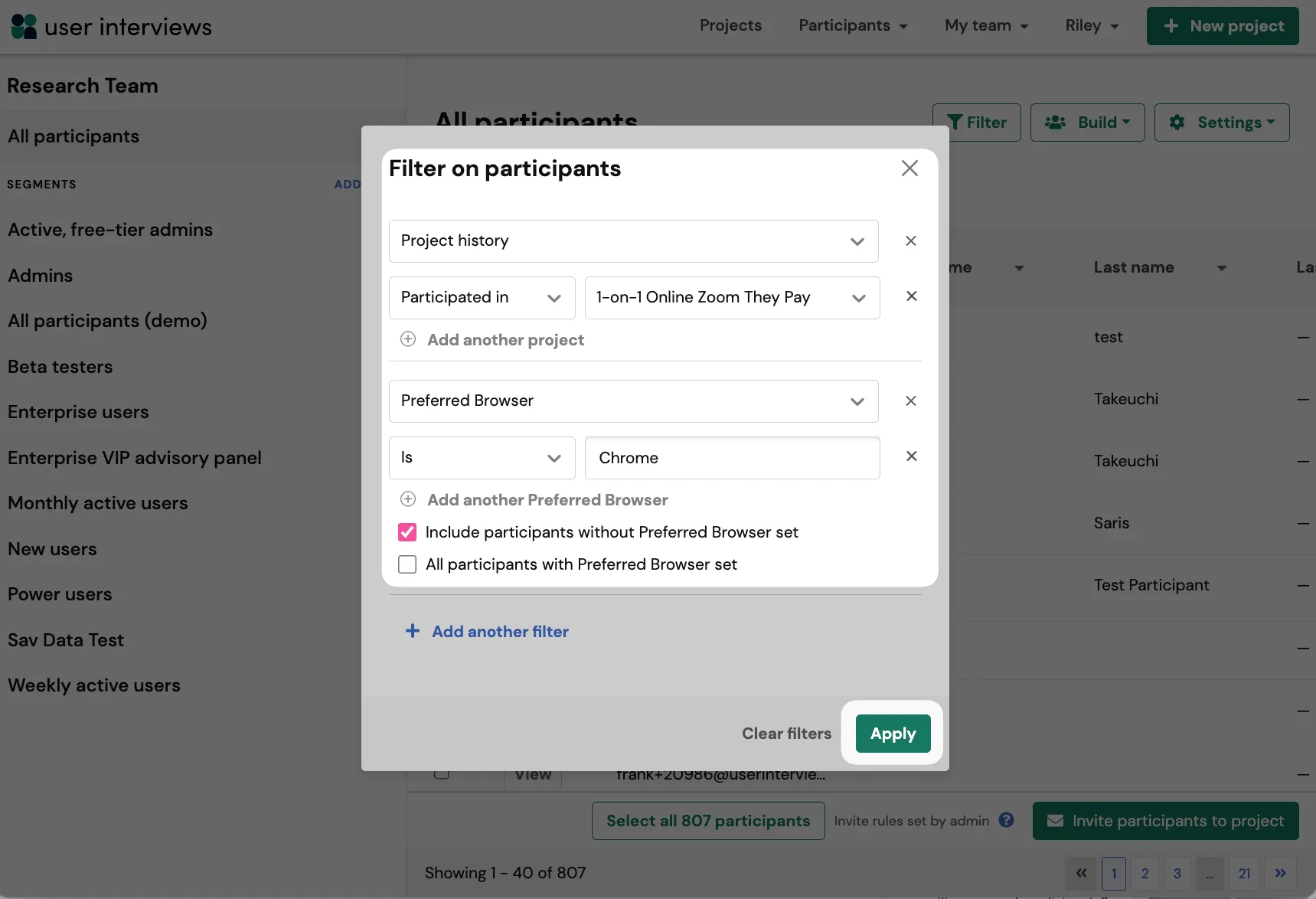Open the Is operator dropdown
The height and width of the screenshot is (899, 1316).
click(482, 458)
